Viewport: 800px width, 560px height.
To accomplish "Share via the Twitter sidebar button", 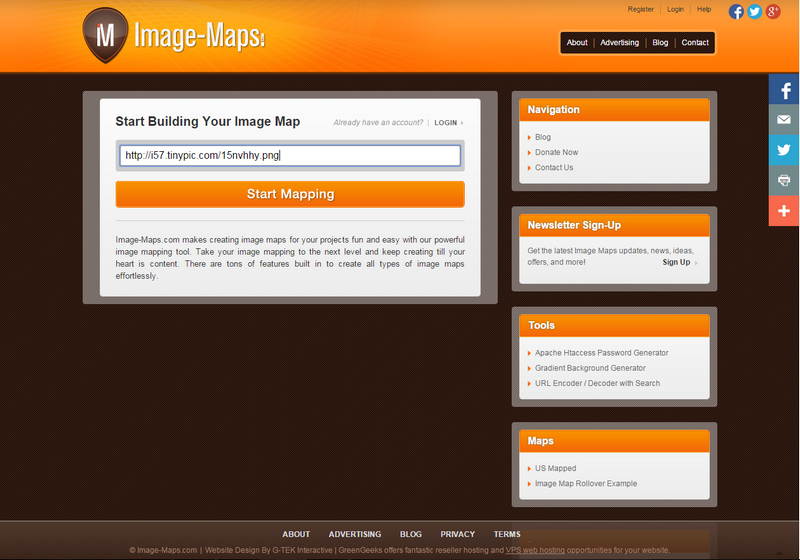I will click(x=784, y=150).
